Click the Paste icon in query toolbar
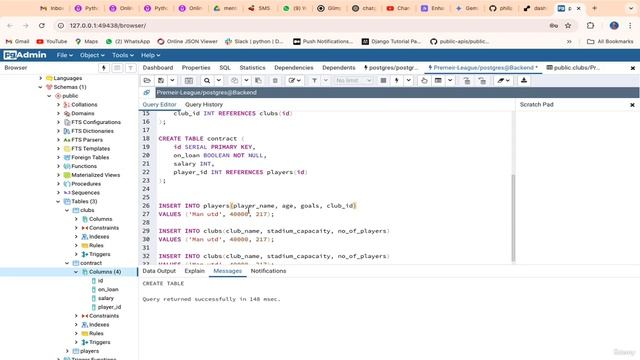The height and width of the screenshot is (360, 640). tap(258, 80)
